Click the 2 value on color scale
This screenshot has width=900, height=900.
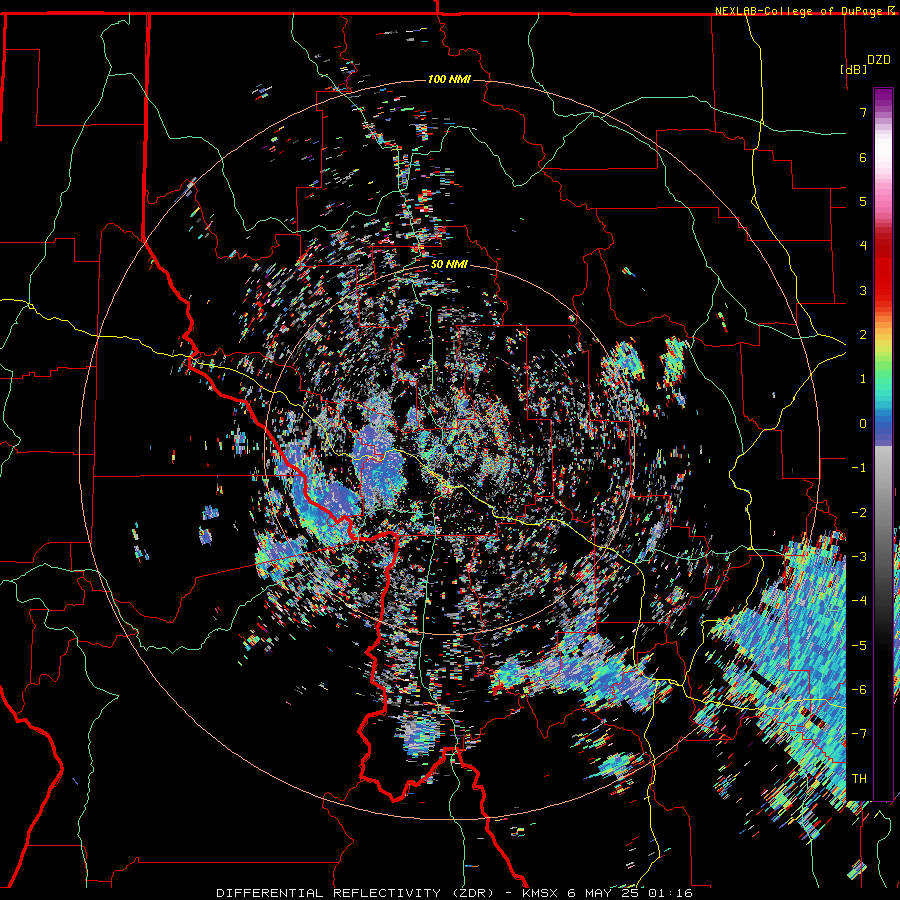(863, 335)
